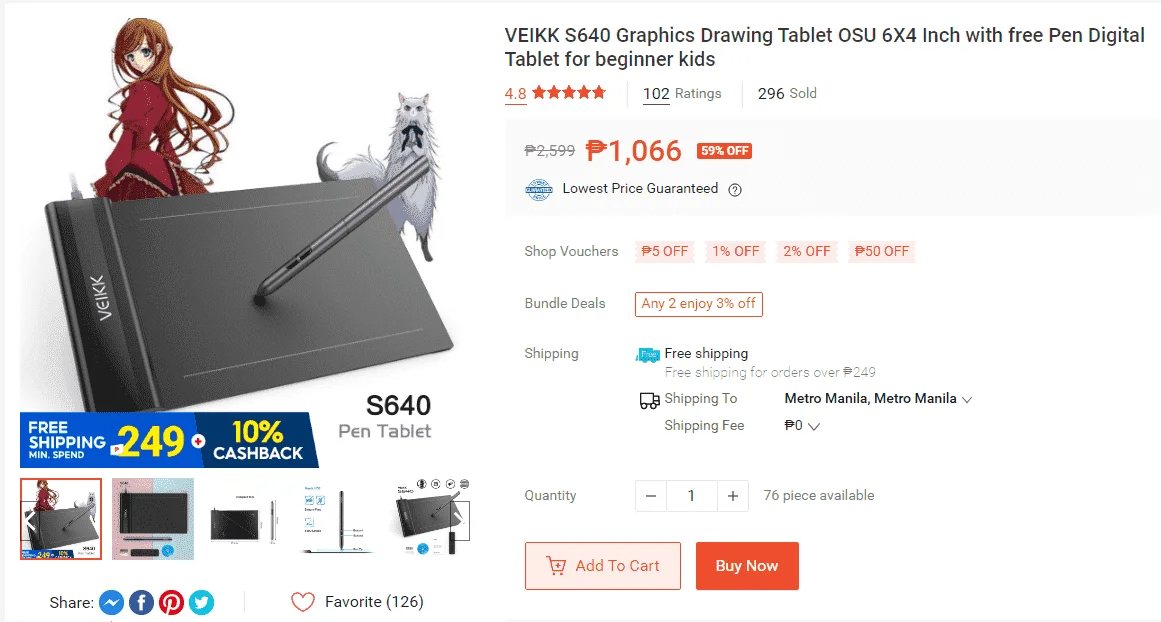Screen dimensions: 1161x622
Task: Share the product on Pinterest
Action: pyautogui.click(x=171, y=602)
